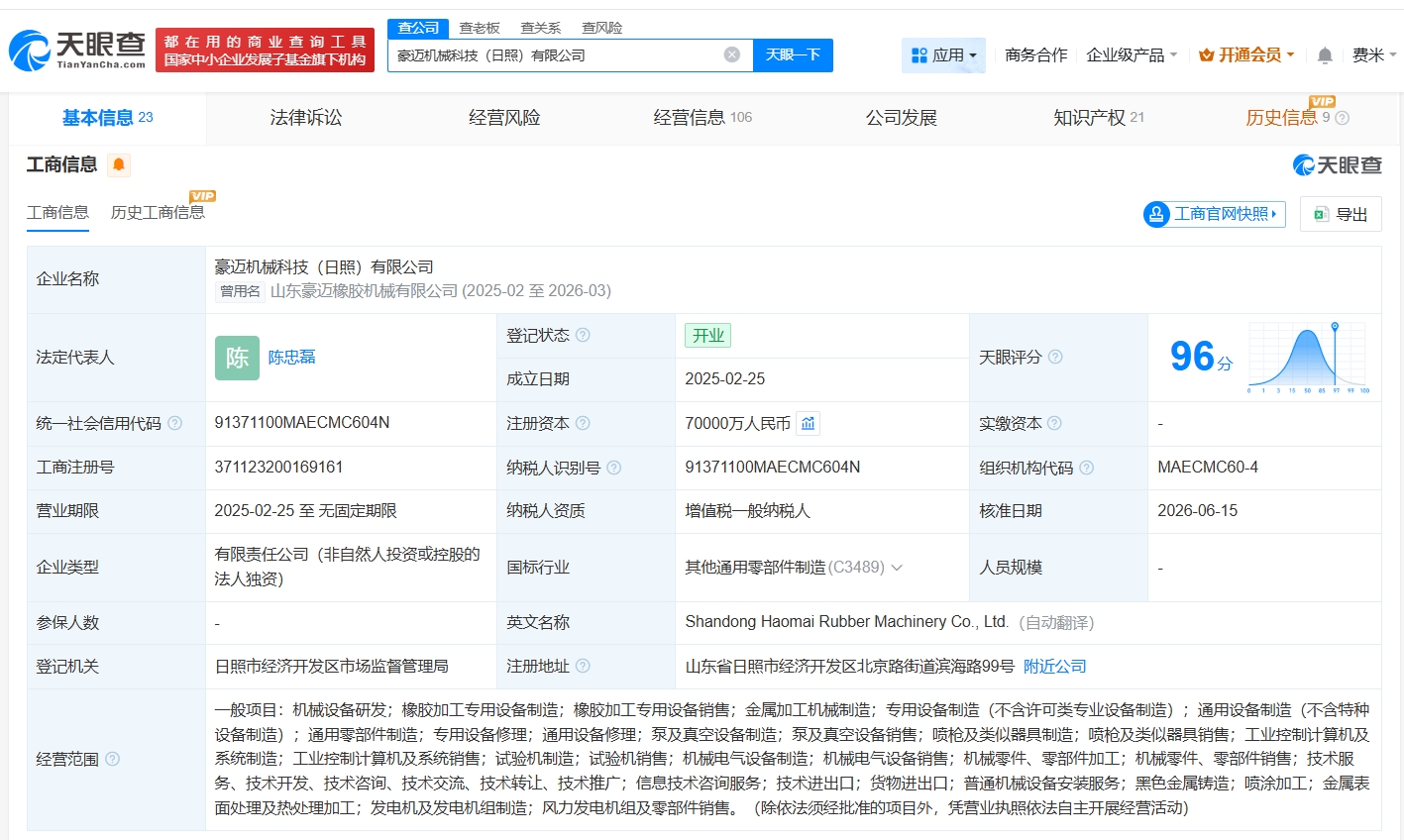The height and width of the screenshot is (840, 1404).
Task: Select credit code 91371100MAECMC604N beside 统一社会信用代码
Action: [x=302, y=423]
